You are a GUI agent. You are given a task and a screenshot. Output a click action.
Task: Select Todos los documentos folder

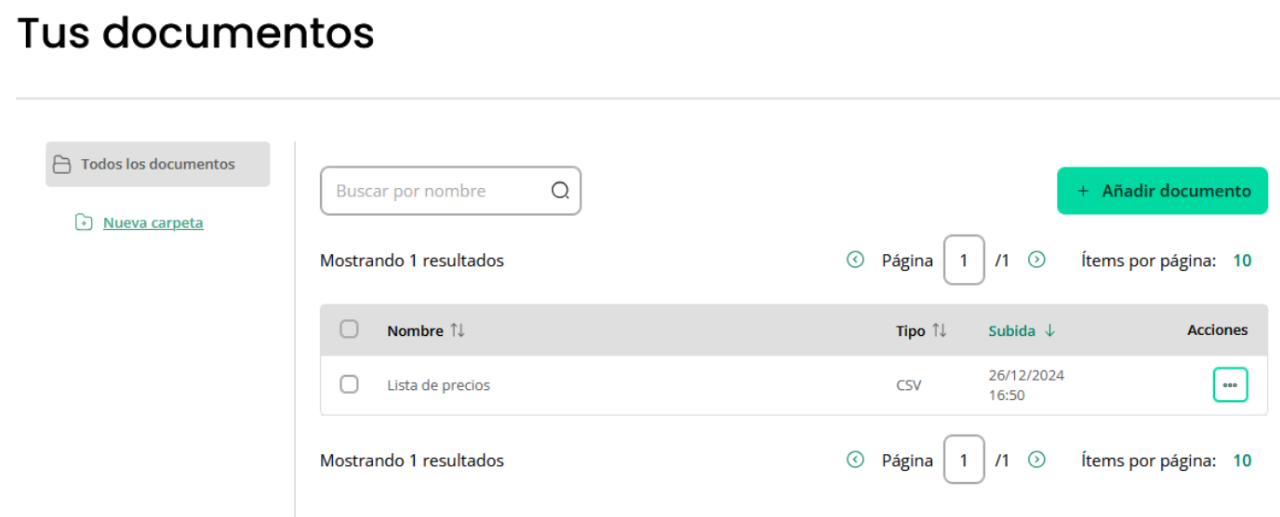point(158,164)
